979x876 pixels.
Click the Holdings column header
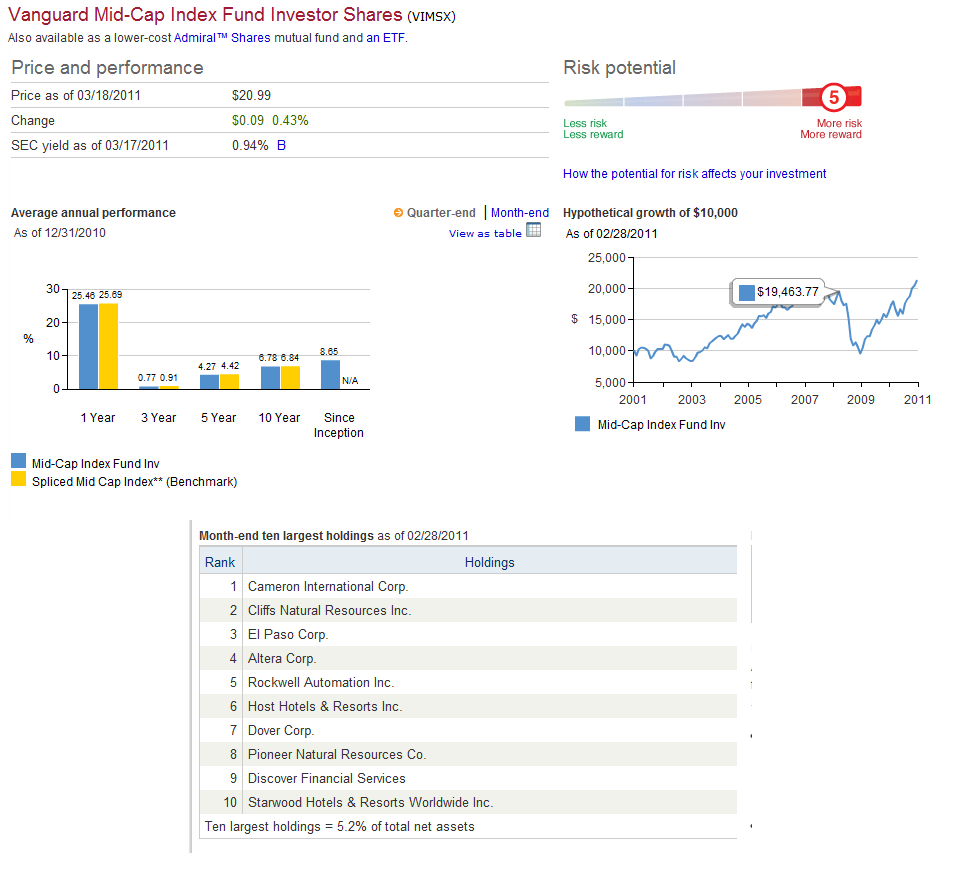point(490,562)
